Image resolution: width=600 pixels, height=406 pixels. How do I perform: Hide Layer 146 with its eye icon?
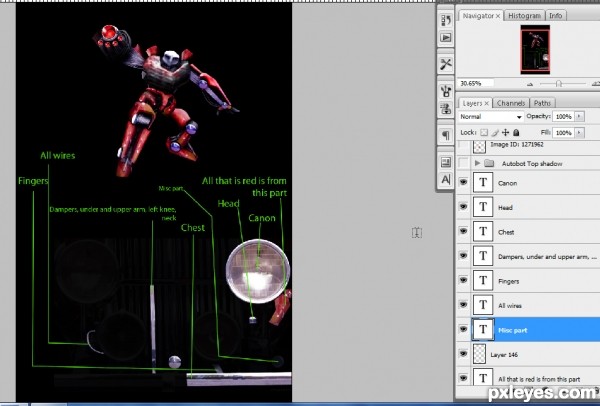coord(463,354)
